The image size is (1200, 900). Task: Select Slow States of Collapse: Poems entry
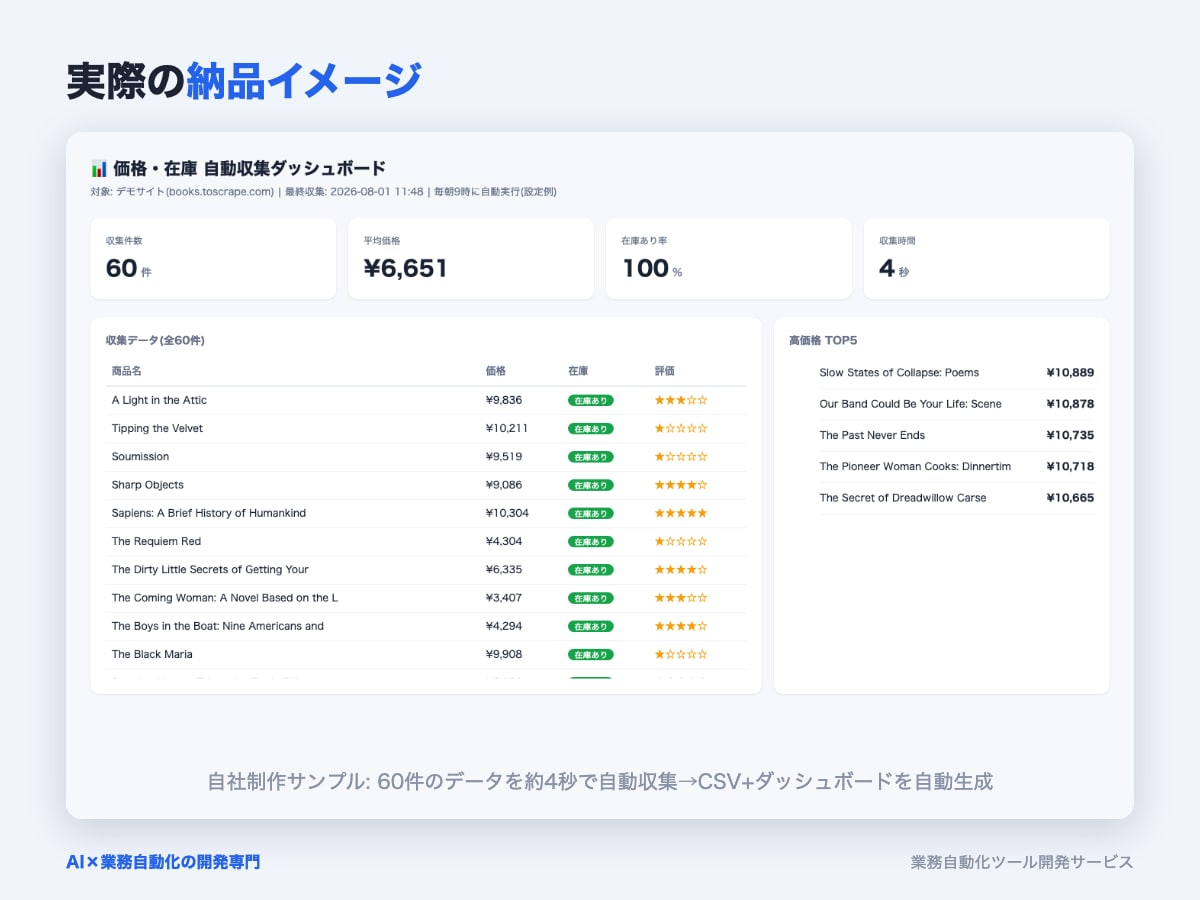pyautogui.click(x=899, y=373)
